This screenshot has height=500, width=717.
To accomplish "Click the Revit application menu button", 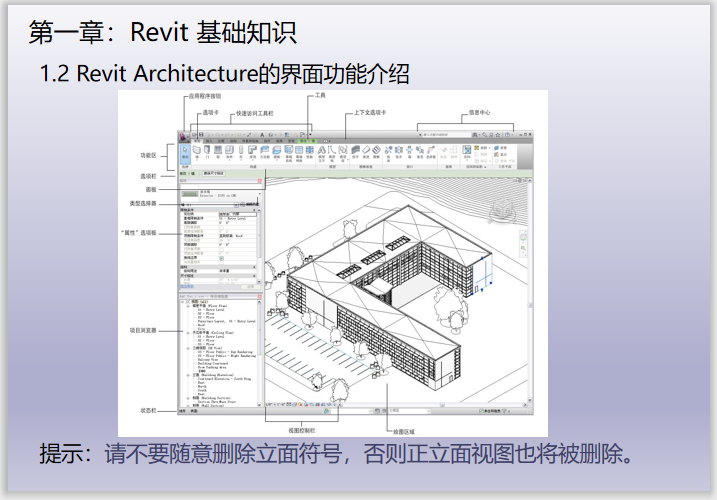I will click(185, 134).
